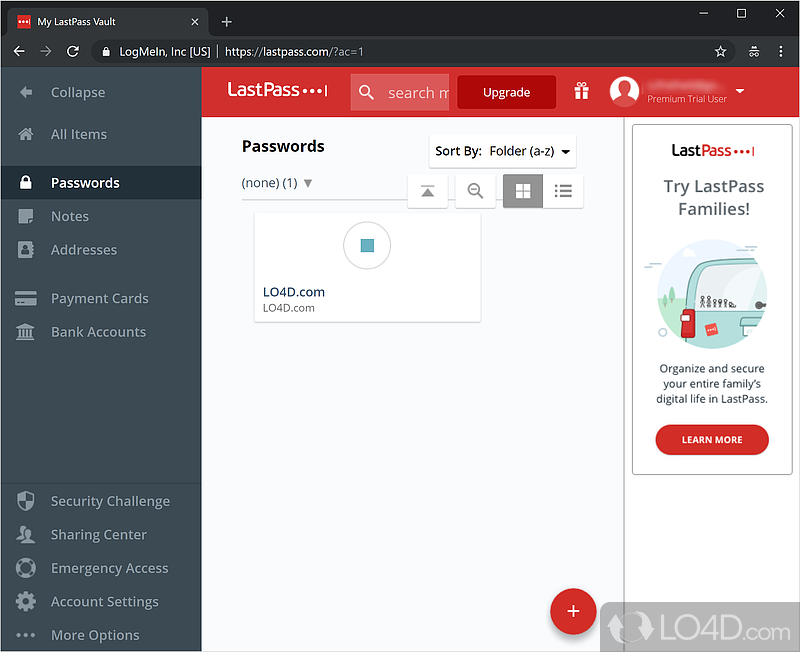Open the LO4D.com password tile
This screenshot has height=652, width=800.
point(367,267)
